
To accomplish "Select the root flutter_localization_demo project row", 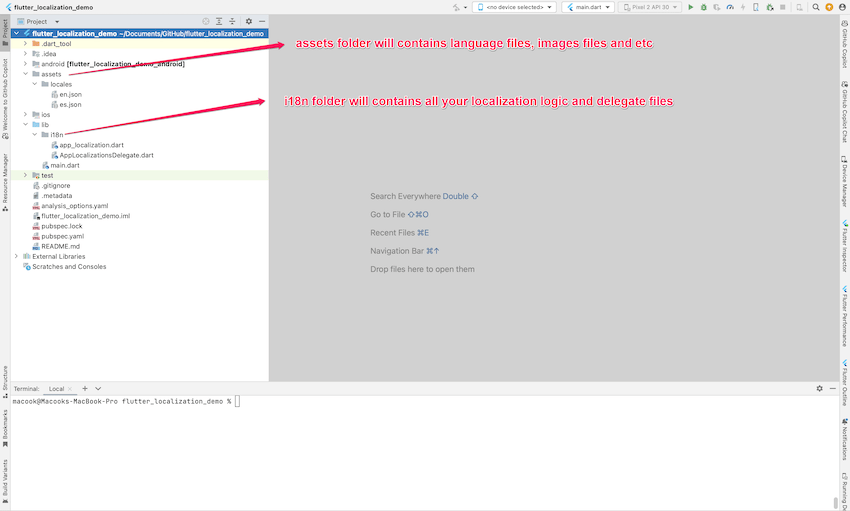I will click(139, 34).
